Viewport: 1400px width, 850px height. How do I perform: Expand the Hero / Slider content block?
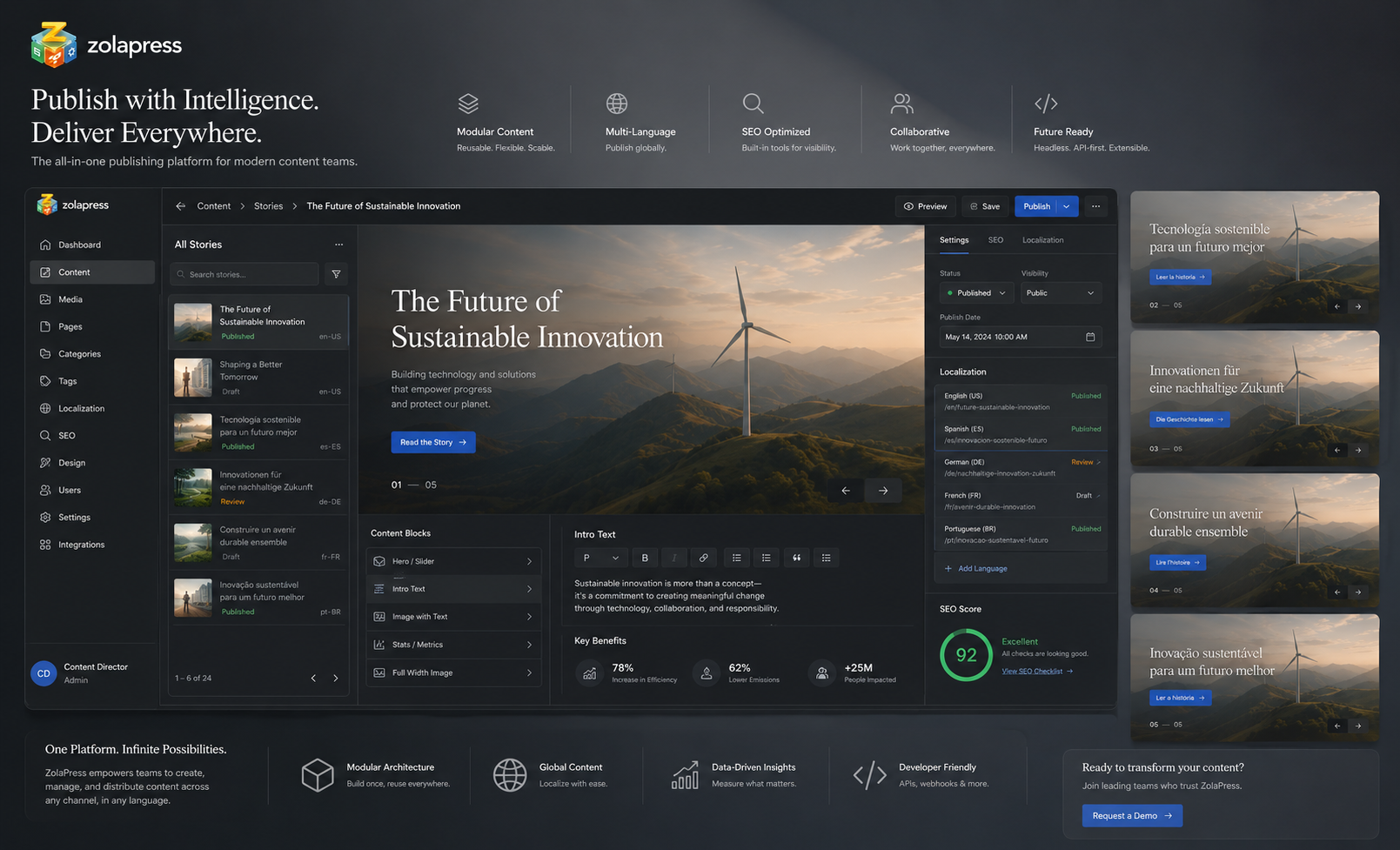(x=454, y=561)
